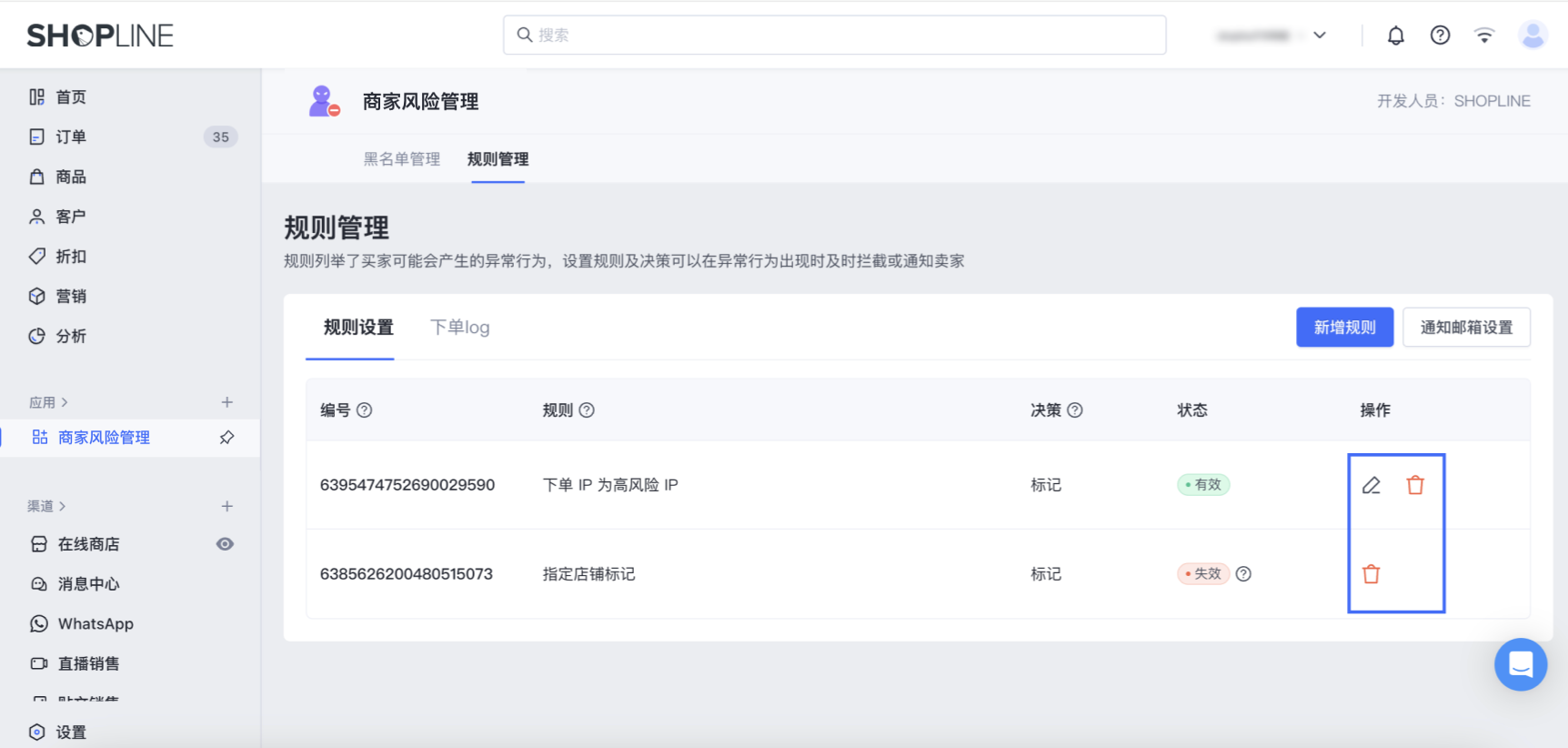Show help for the 编号 column
The width and height of the screenshot is (1568, 748).
point(365,410)
